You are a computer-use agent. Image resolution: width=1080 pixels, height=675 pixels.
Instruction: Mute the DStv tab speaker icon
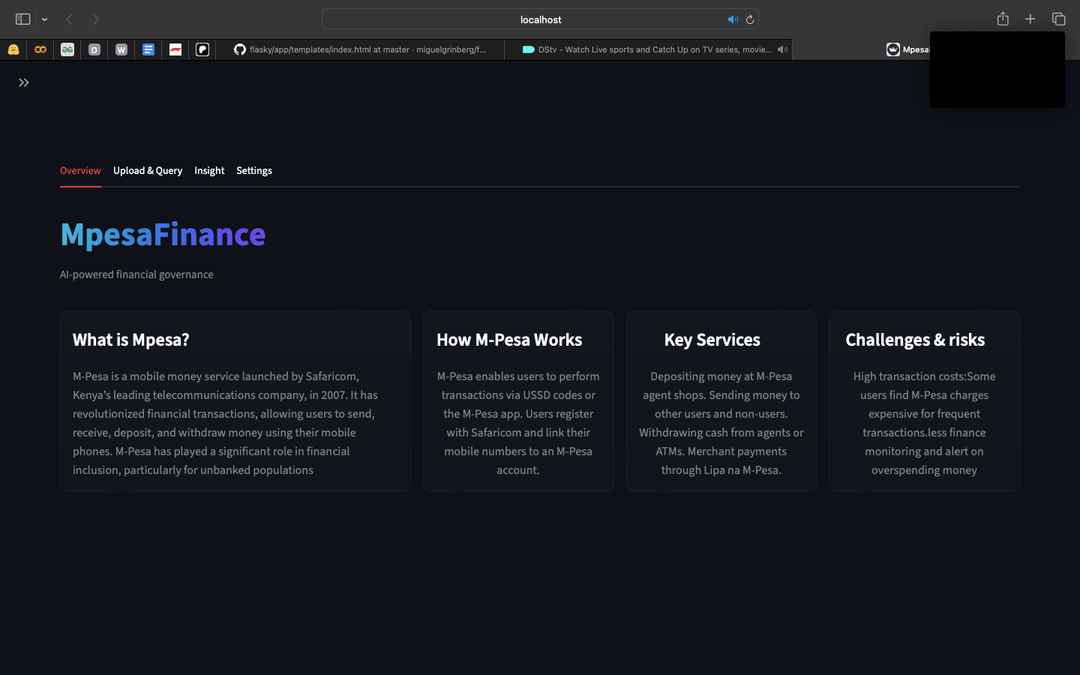pos(782,49)
